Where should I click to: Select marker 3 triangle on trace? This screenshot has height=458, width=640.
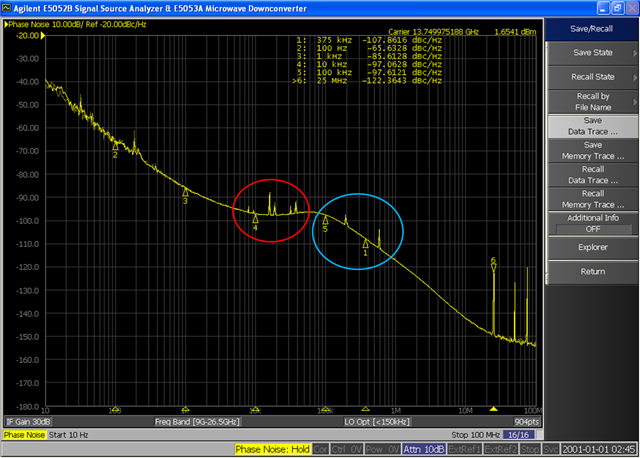[185, 192]
